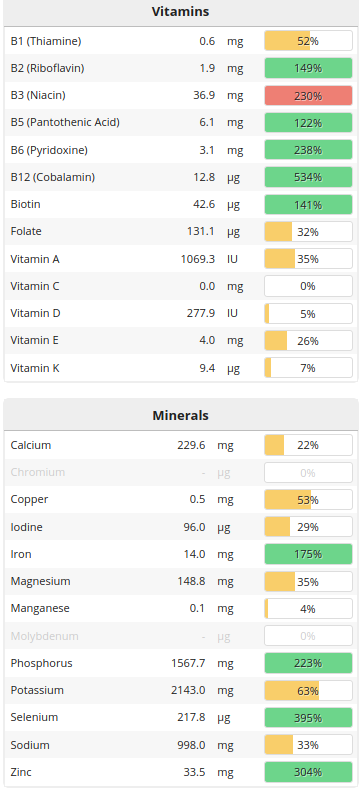Select the B1 (Thiamine) row label

[46, 41]
